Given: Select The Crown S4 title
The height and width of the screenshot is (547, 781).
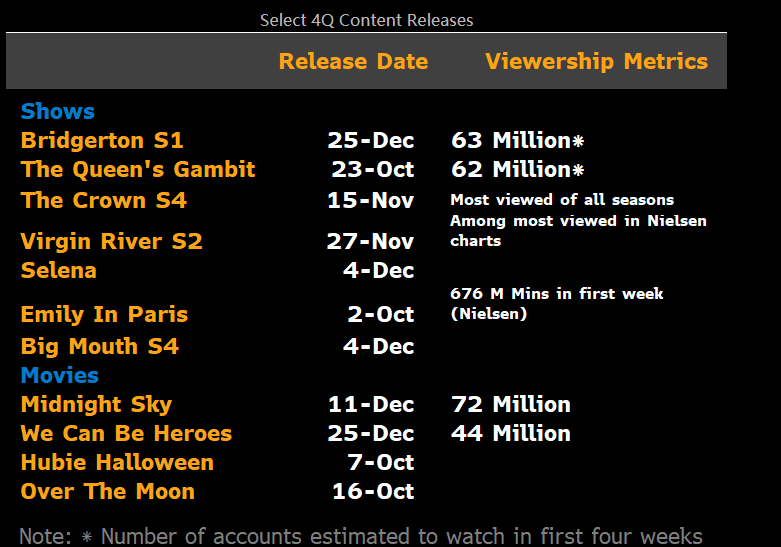Looking at the screenshot, I should [x=104, y=200].
